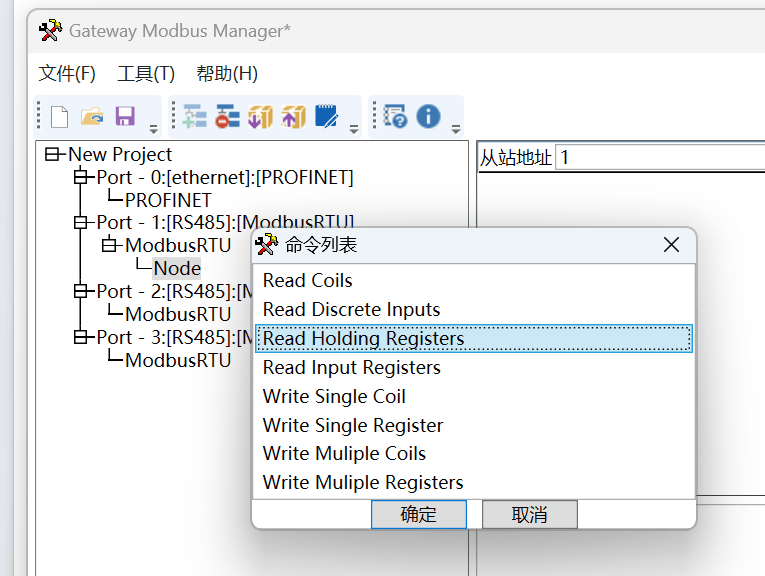Click the upload configuration icon
This screenshot has width=765, height=576.
point(293,117)
